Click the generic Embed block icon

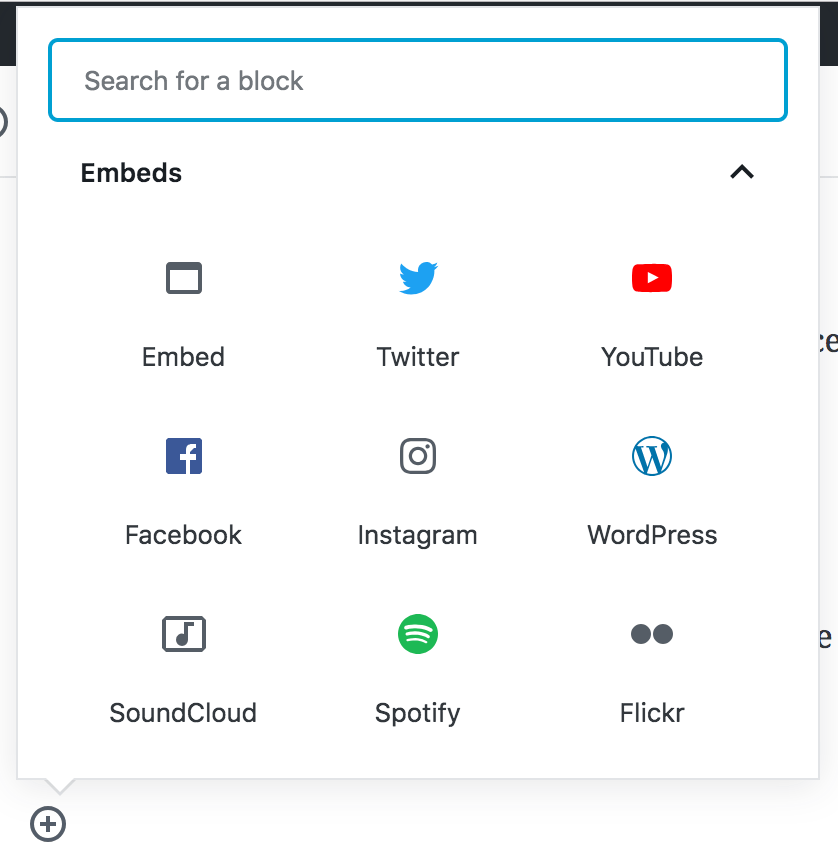click(184, 277)
